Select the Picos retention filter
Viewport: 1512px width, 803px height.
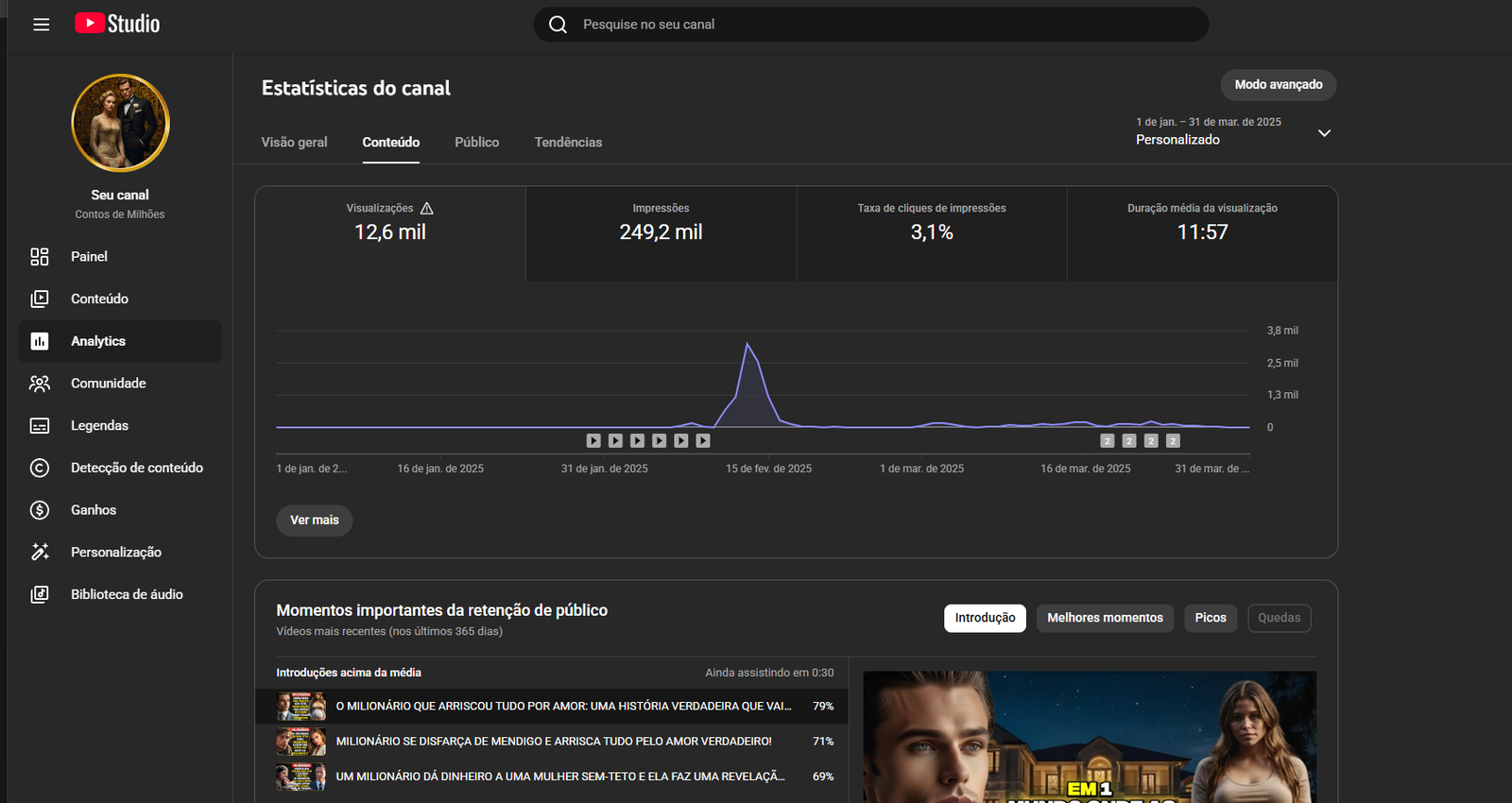[x=1210, y=618]
